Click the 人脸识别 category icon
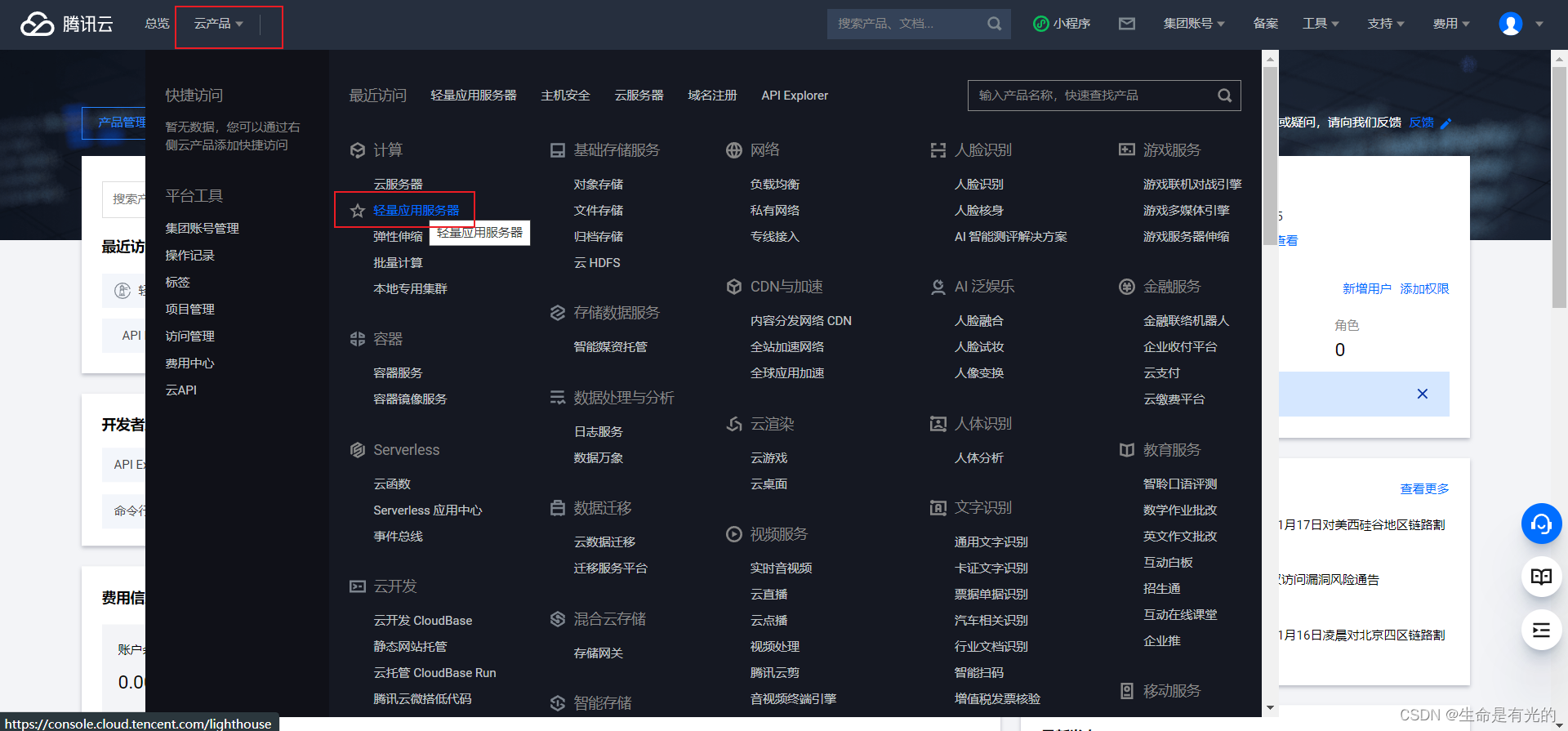This screenshot has height=731, width=1568. (938, 150)
